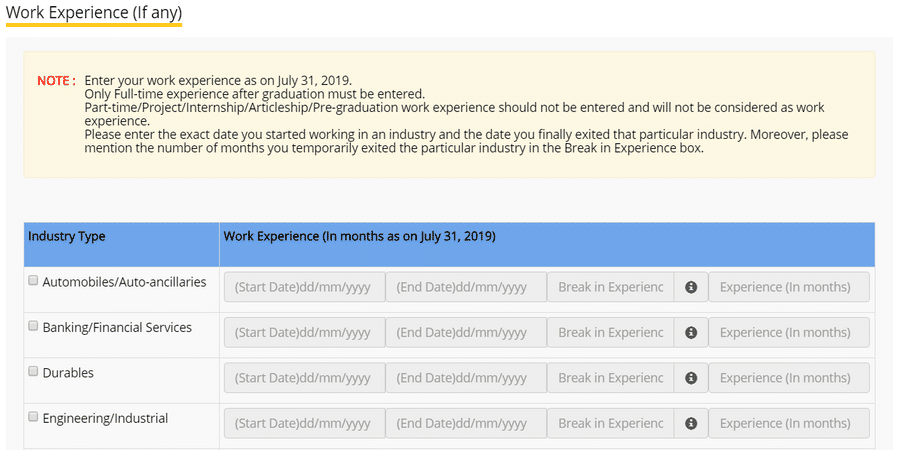
Task: Click info icon in Durables row
Action: point(691,378)
